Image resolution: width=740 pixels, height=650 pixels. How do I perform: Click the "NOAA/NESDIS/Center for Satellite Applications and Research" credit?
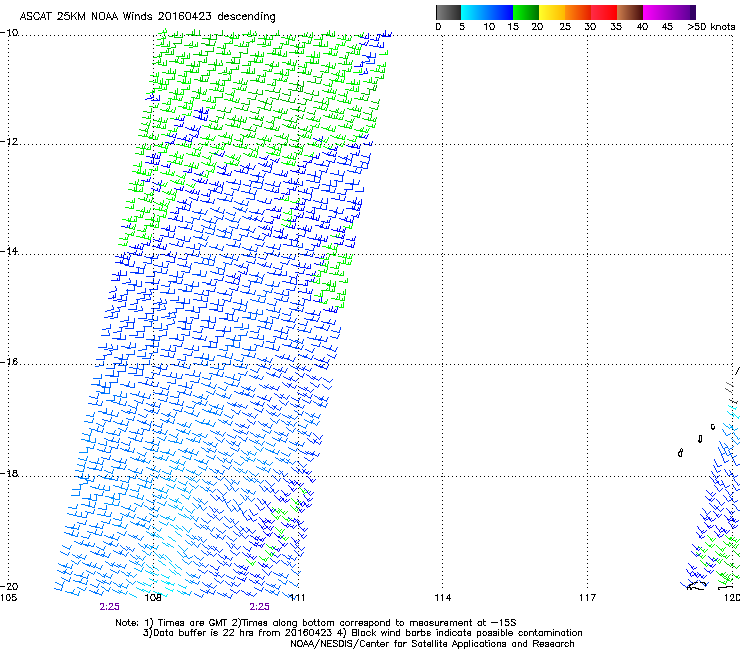click(x=432, y=644)
